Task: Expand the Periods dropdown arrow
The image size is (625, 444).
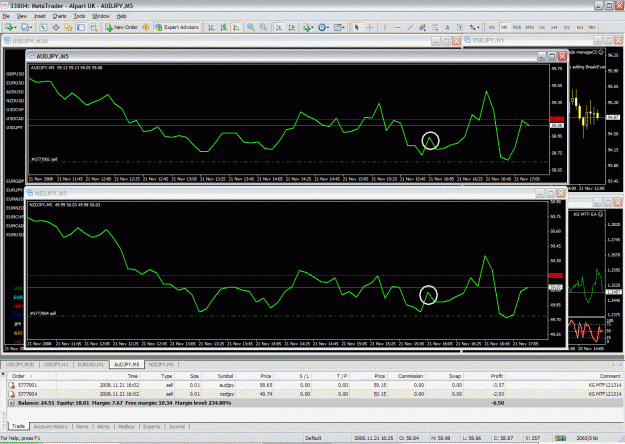Action: coord(328,28)
